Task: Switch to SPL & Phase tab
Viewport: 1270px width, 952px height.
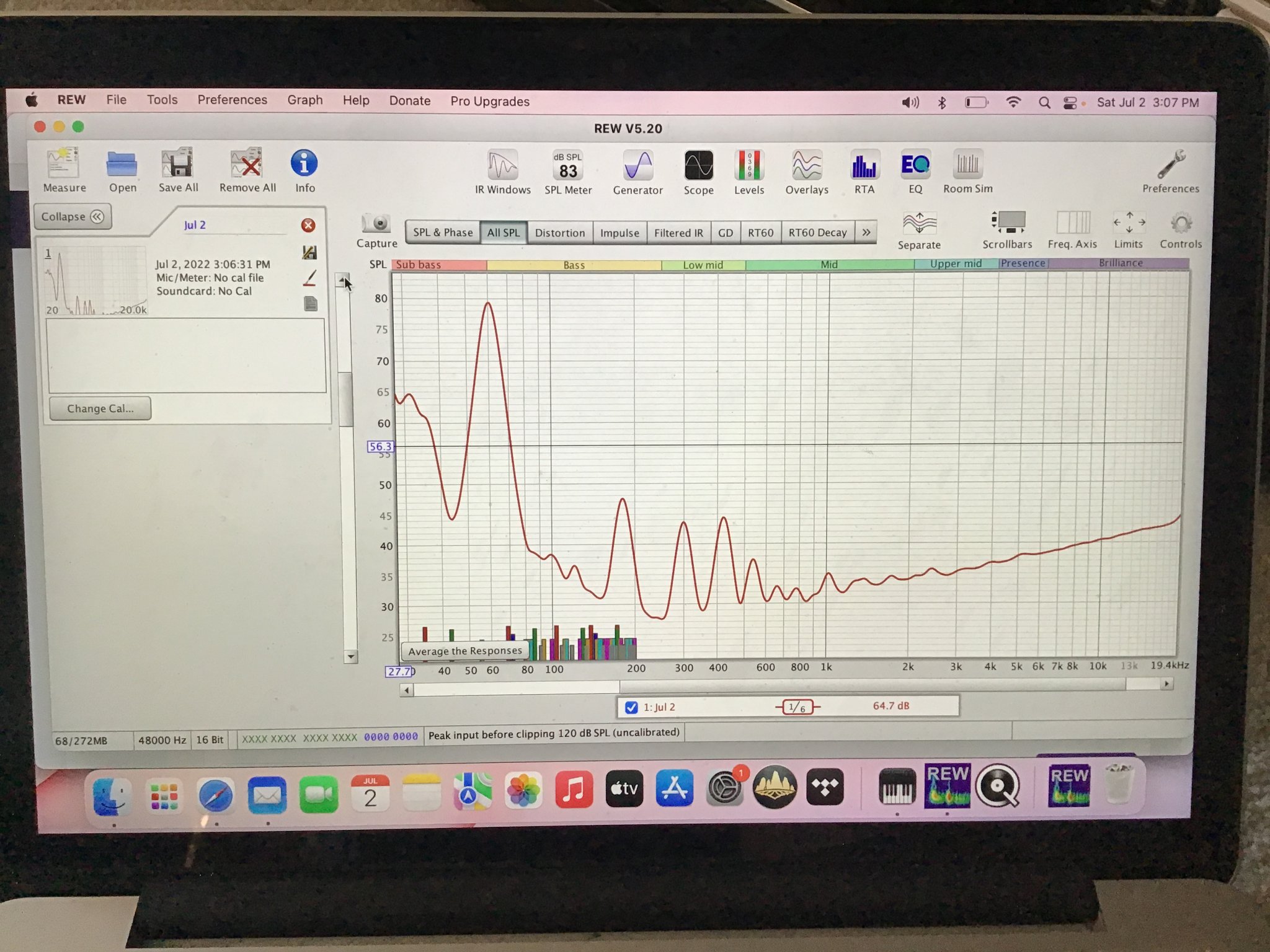Action: pos(443,232)
